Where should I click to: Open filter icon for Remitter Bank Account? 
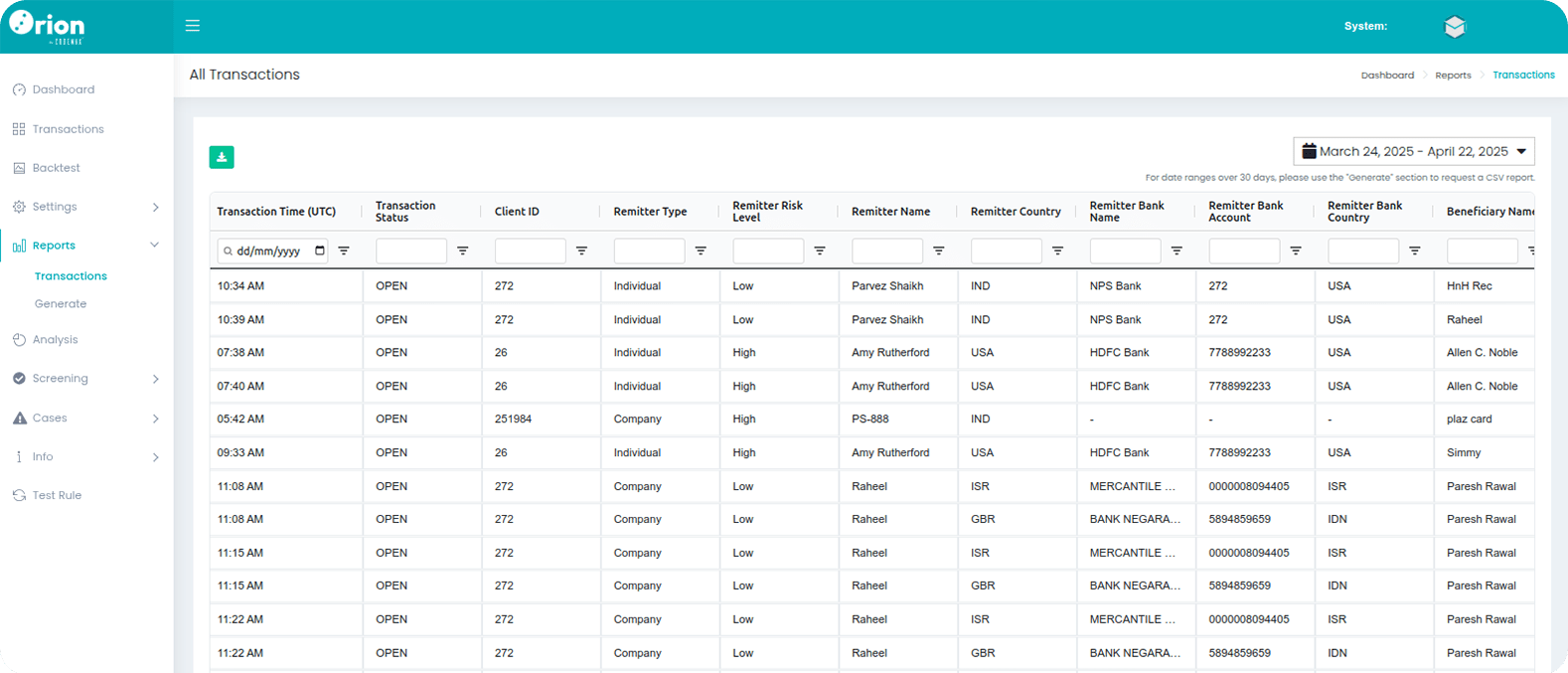pyautogui.click(x=1296, y=252)
